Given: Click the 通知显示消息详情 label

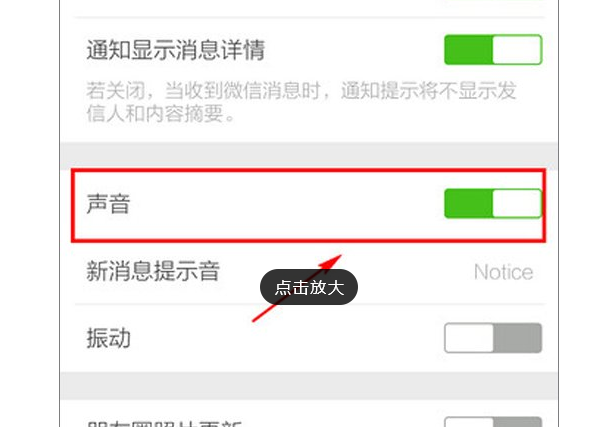Looking at the screenshot, I should 176,50.
